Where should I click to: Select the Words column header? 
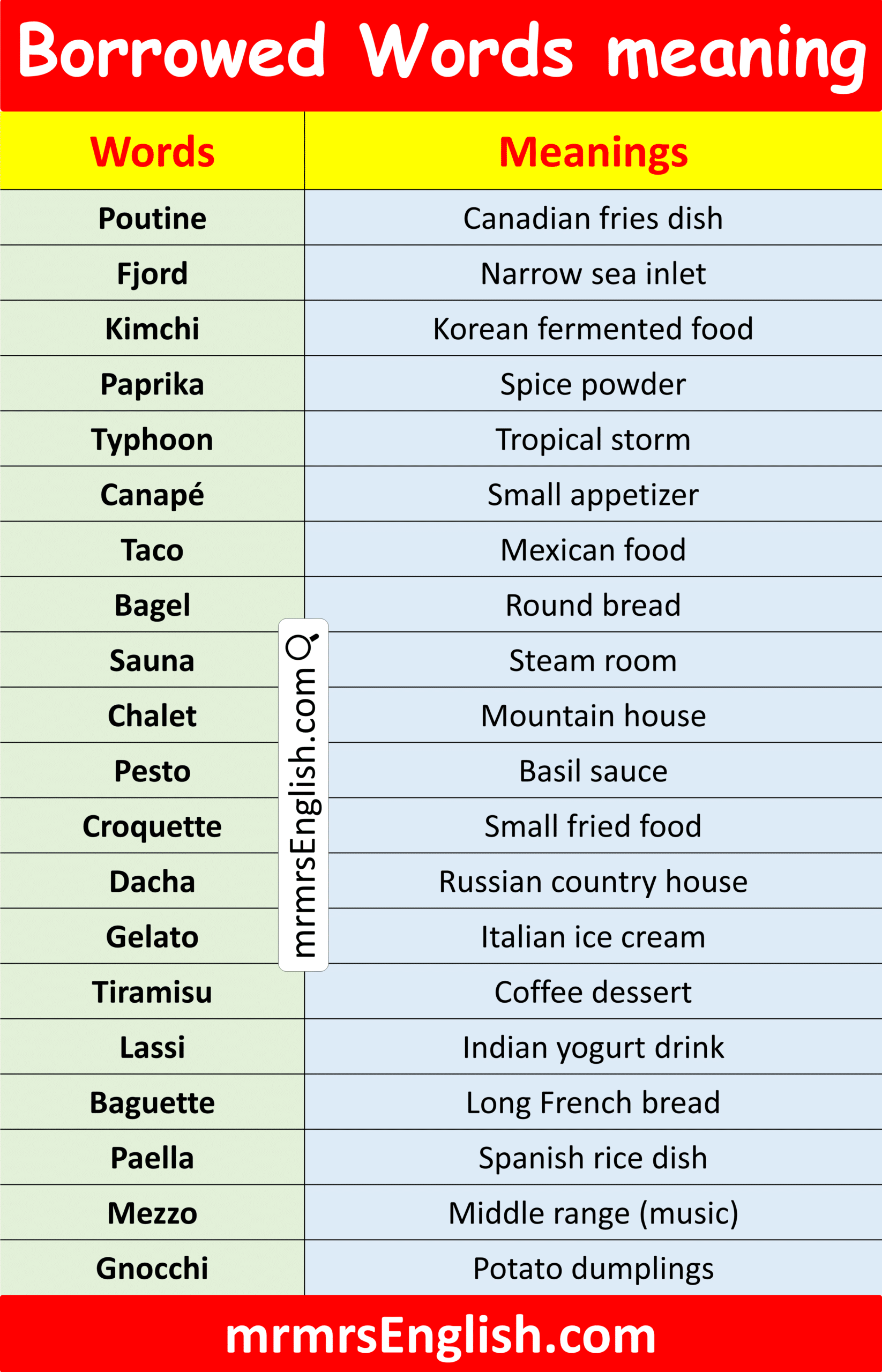coord(152,152)
